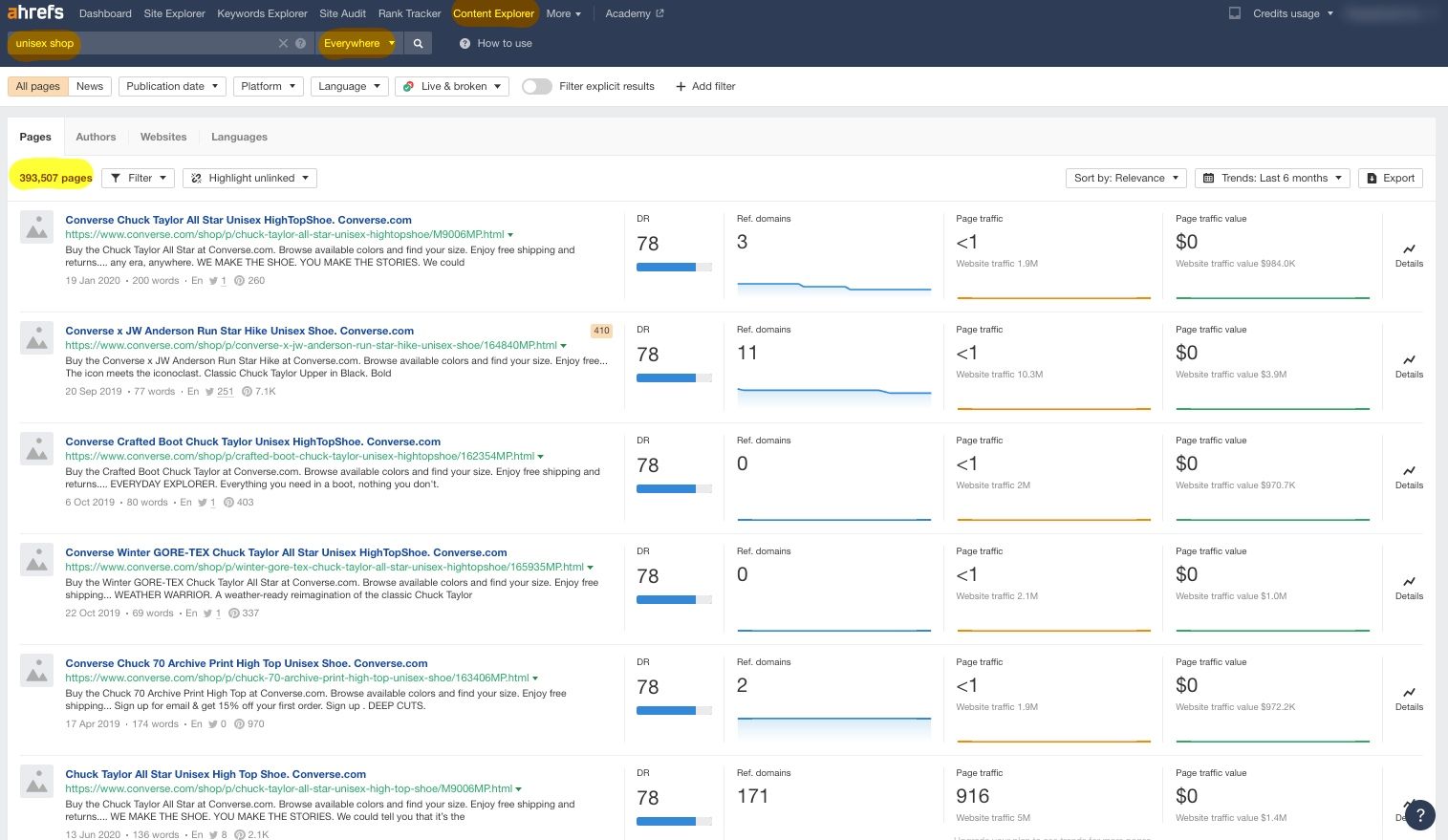The image size is (1448, 840).
Task: Open the Filter dropdown below Pages
Action: pos(139,178)
